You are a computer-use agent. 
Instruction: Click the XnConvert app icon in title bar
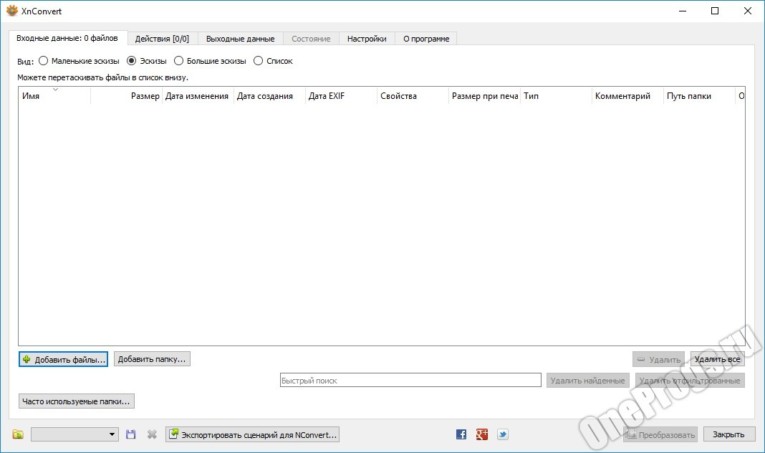12,10
